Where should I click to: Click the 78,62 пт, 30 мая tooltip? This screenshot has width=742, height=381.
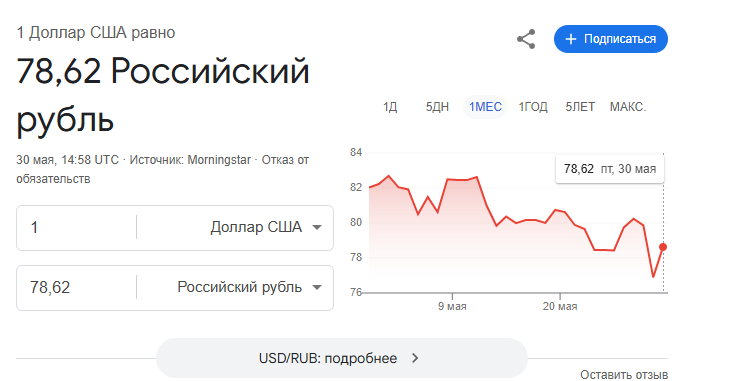coord(610,169)
